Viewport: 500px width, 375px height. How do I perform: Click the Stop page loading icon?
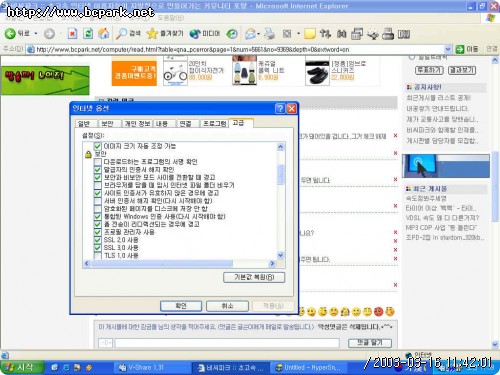[72, 33]
